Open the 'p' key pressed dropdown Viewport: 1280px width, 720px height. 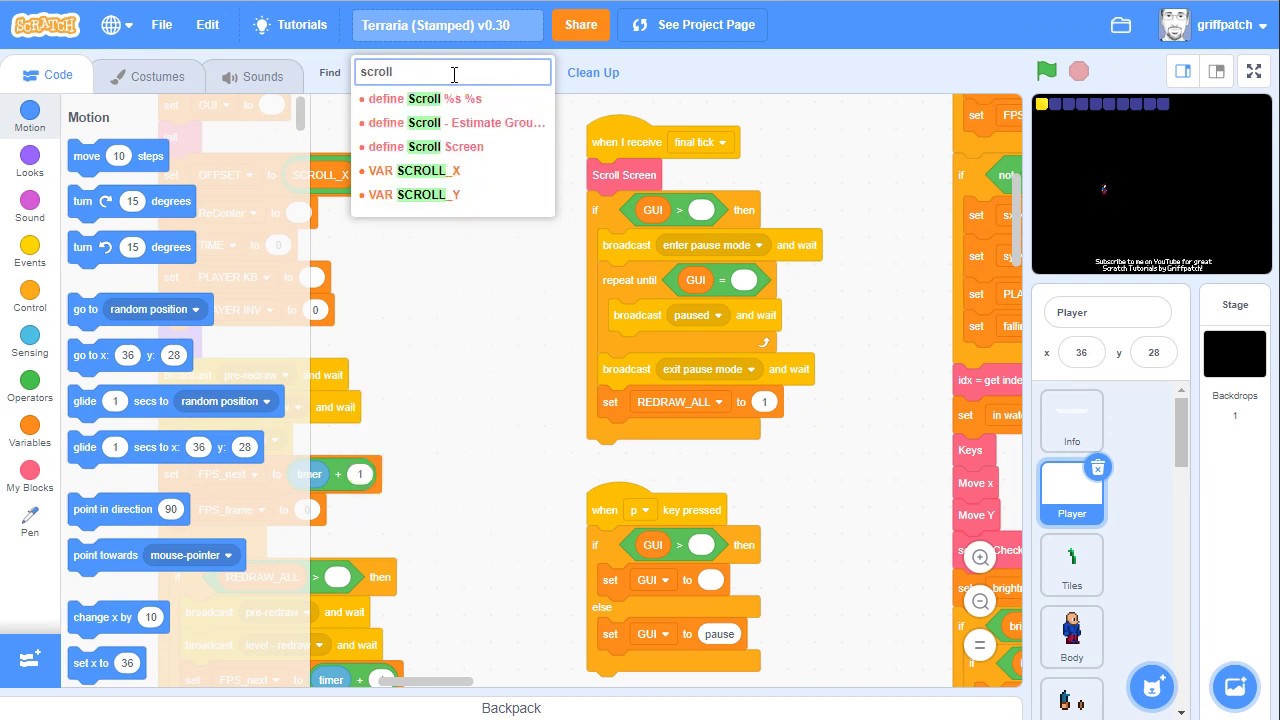coord(638,510)
